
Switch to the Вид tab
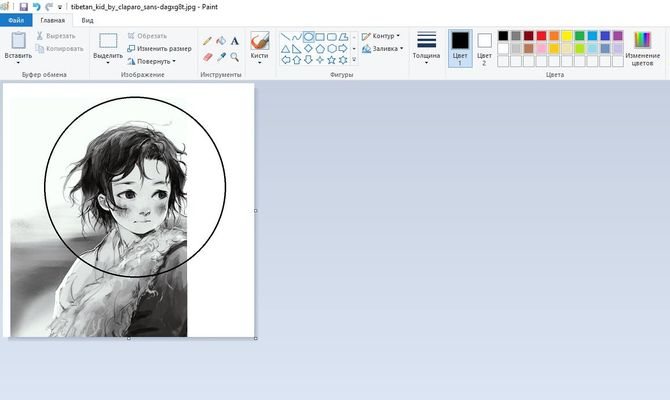(87, 20)
